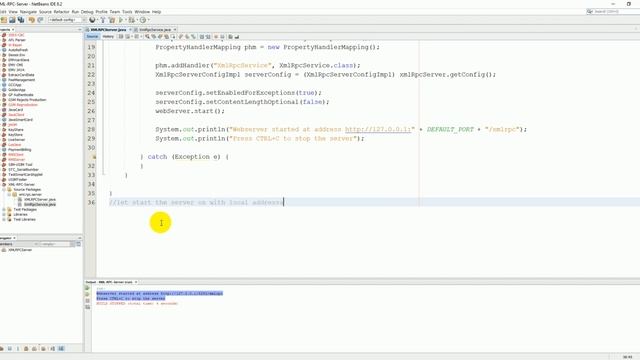The image size is (640, 360).
Task: Click the Find Selection icon in editor toolbar
Action: [147, 37]
